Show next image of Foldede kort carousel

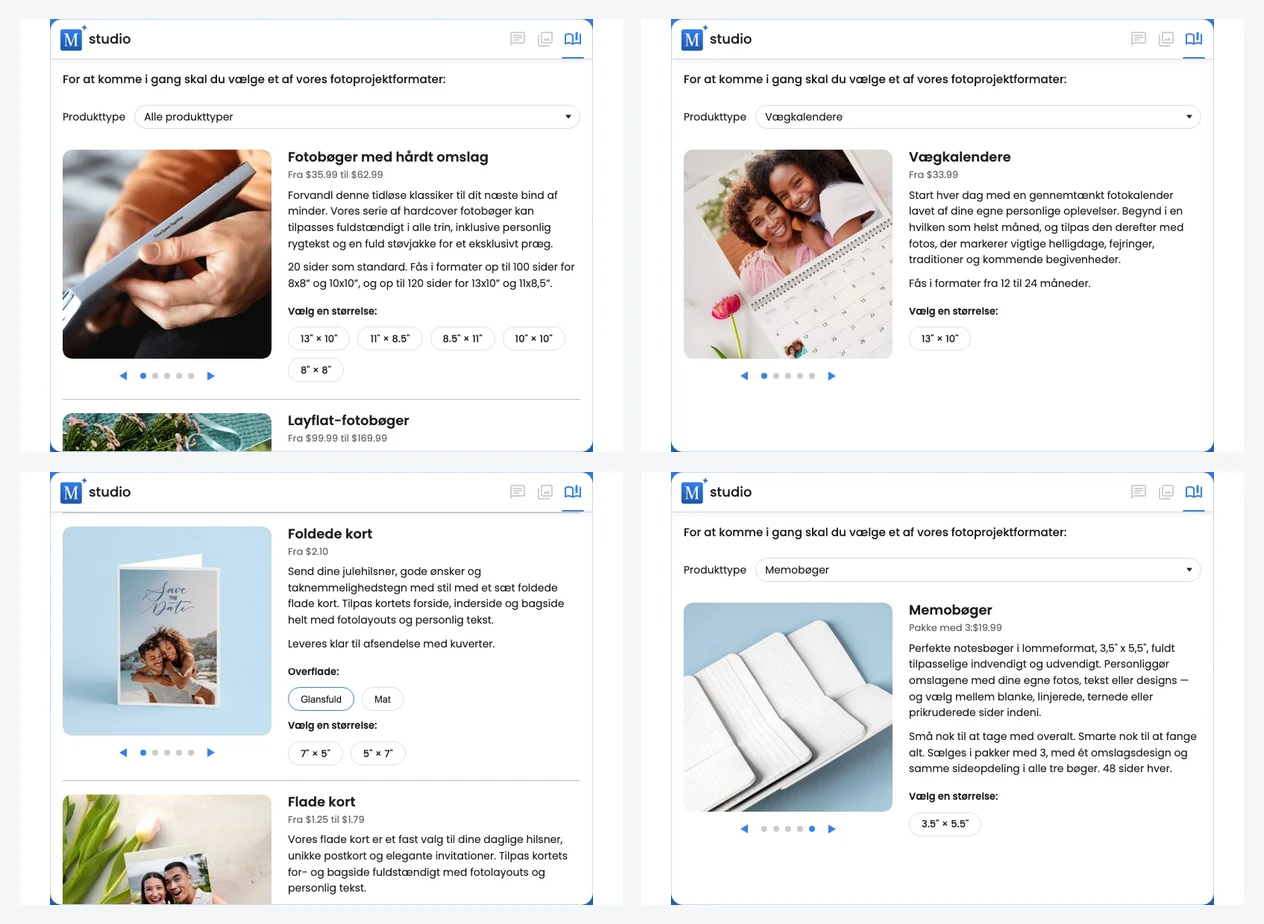click(x=211, y=753)
